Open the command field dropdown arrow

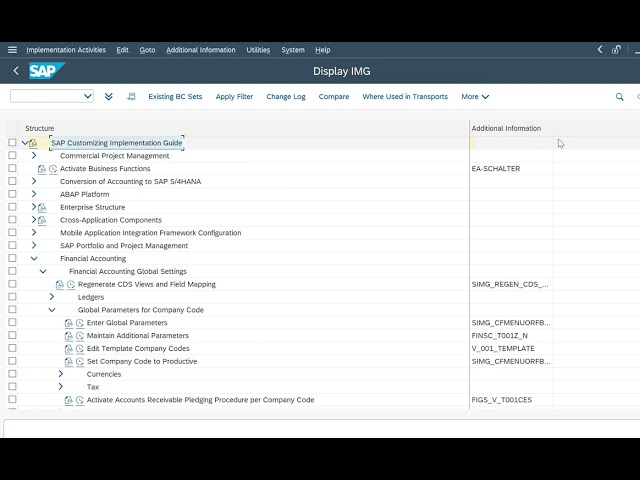pyautogui.click(x=87, y=96)
